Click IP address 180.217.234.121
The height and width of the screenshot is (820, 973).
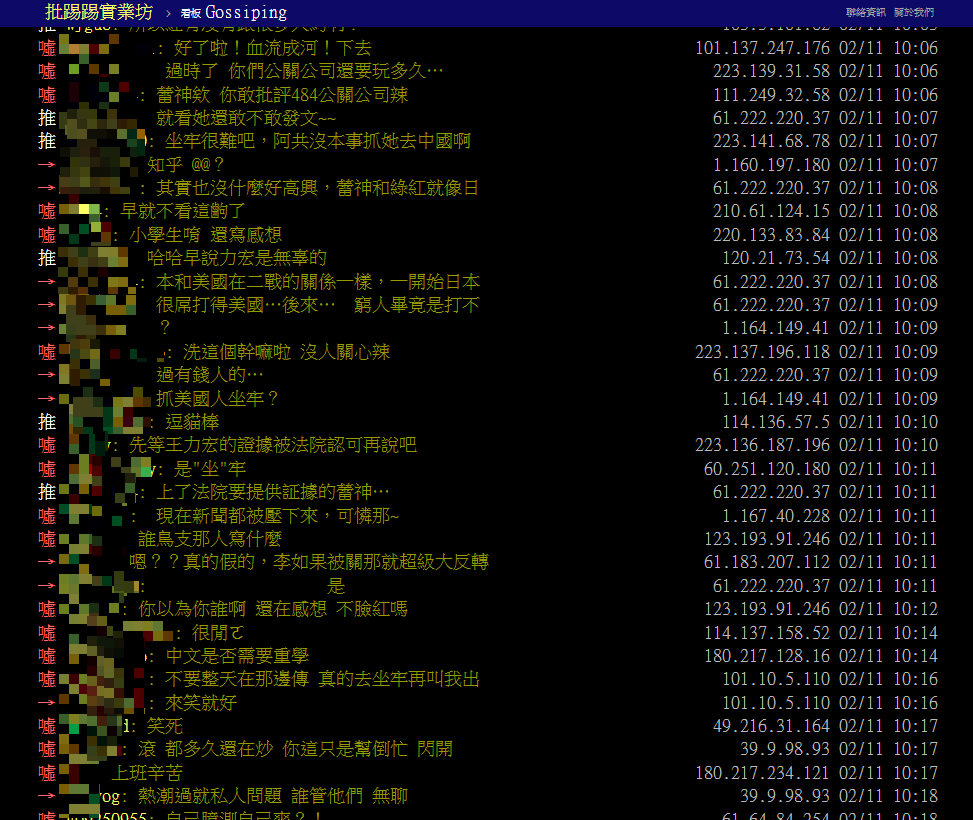(x=762, y=773)
